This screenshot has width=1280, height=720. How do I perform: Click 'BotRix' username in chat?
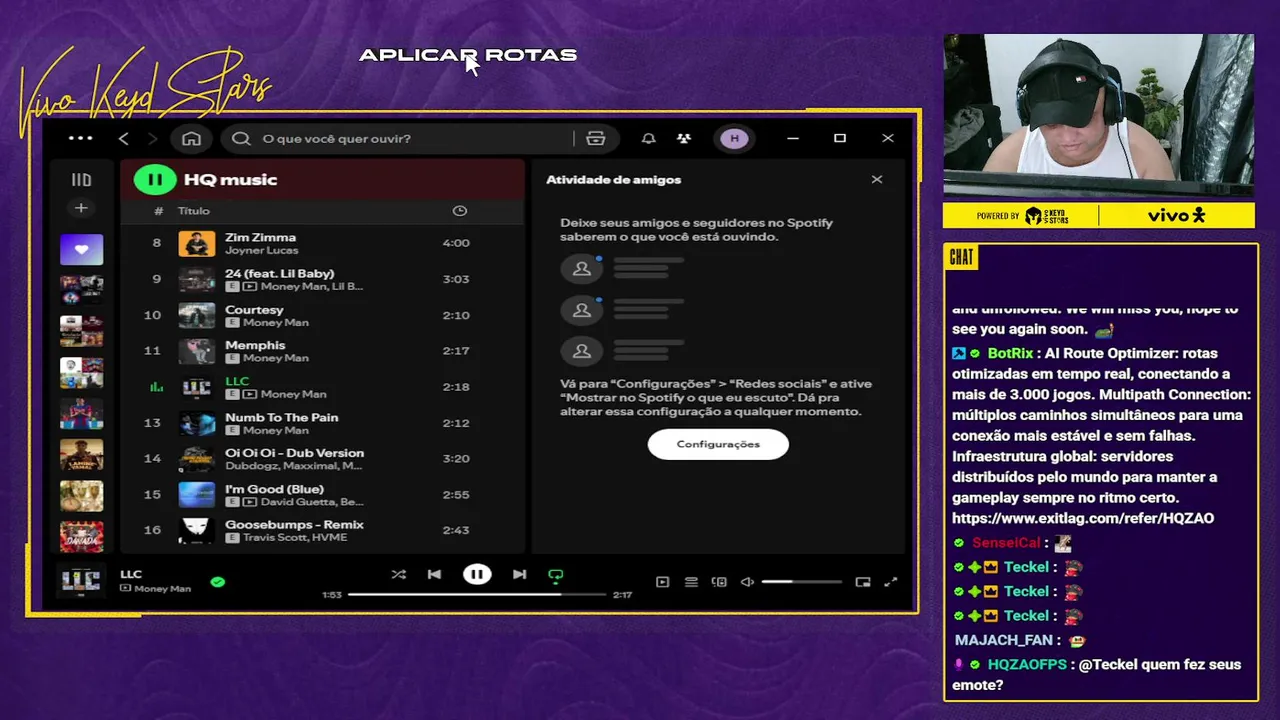coord(1010,353)
